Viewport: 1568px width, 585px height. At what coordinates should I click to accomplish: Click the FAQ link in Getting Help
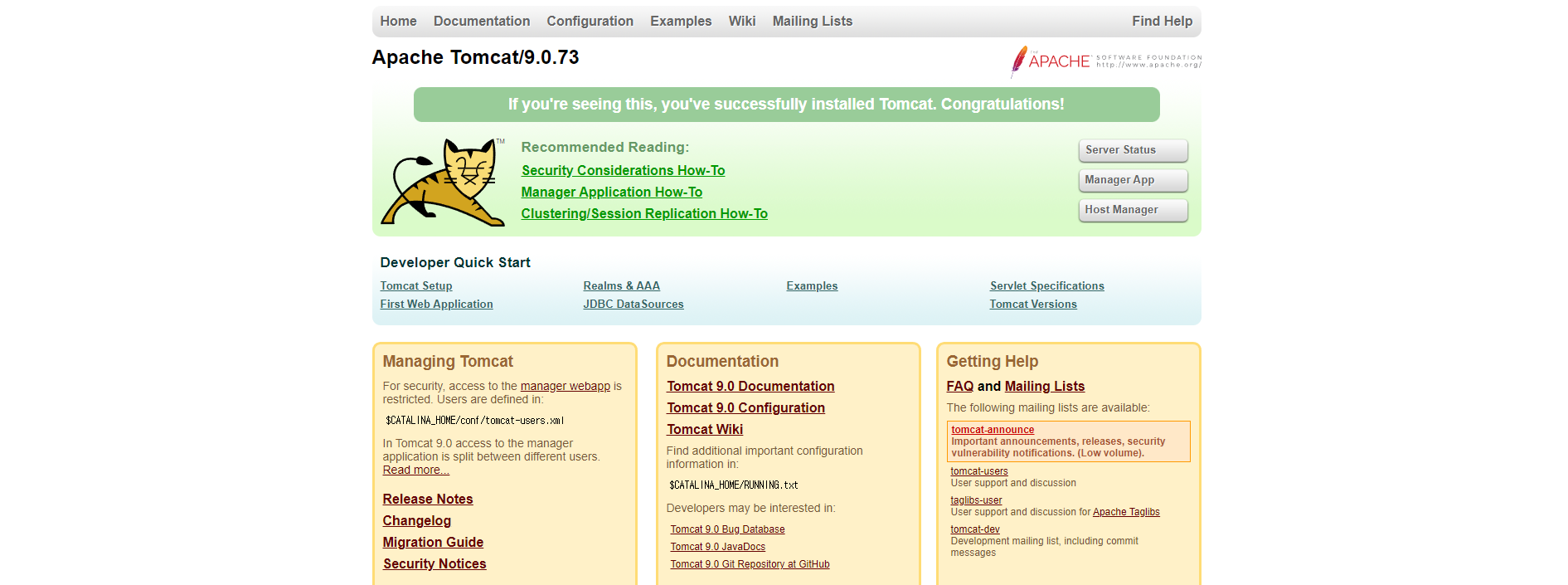[x=960, y=386]
